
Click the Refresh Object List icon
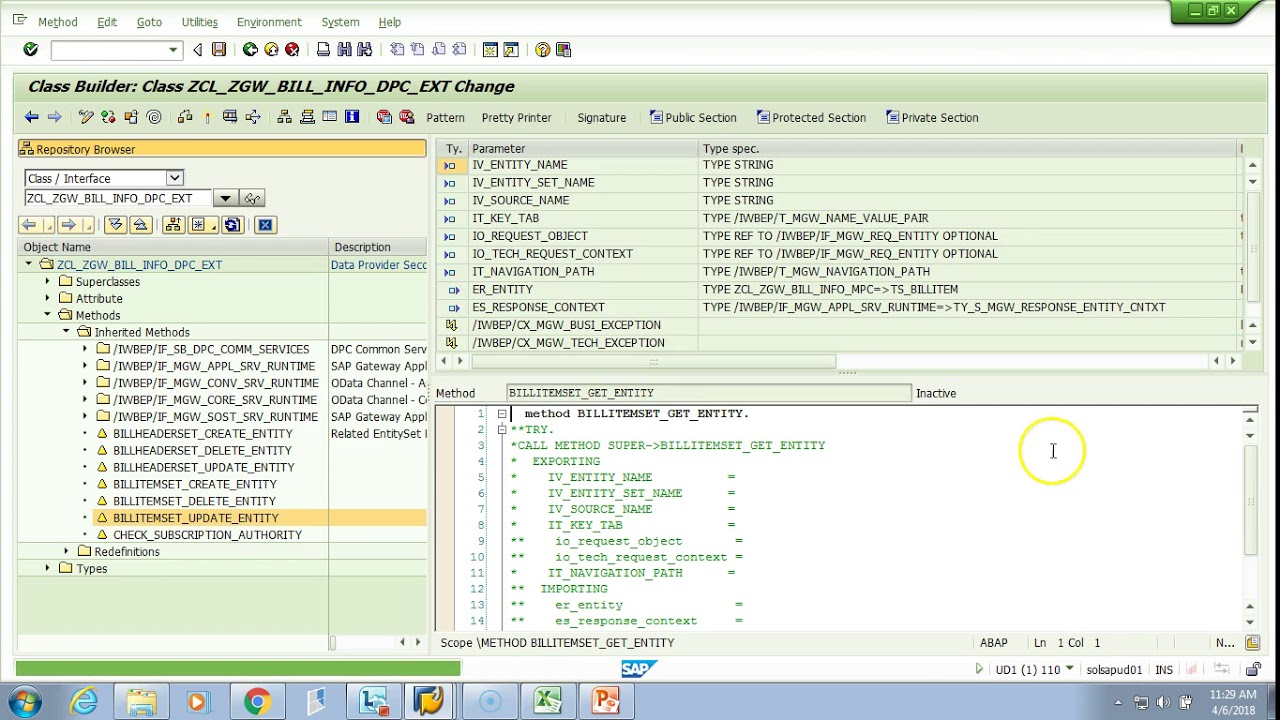coord(232,225)
